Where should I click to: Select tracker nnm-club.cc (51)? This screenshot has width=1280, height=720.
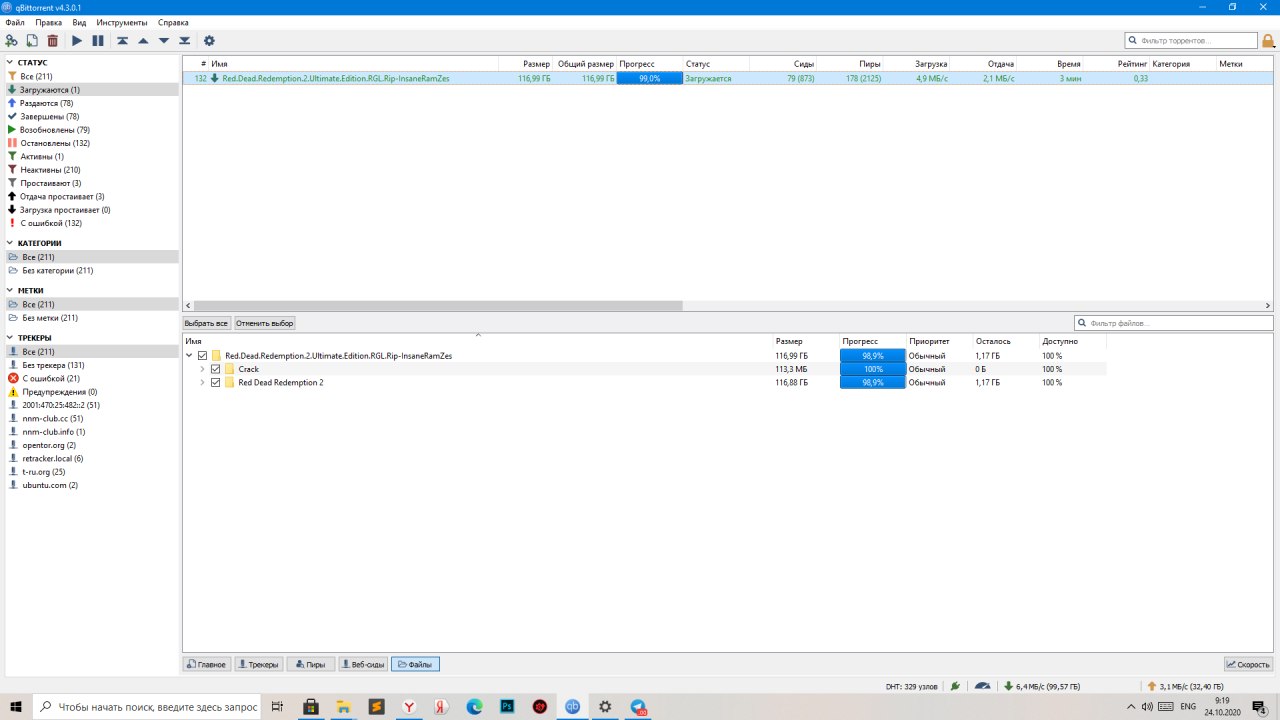[91, 418]
